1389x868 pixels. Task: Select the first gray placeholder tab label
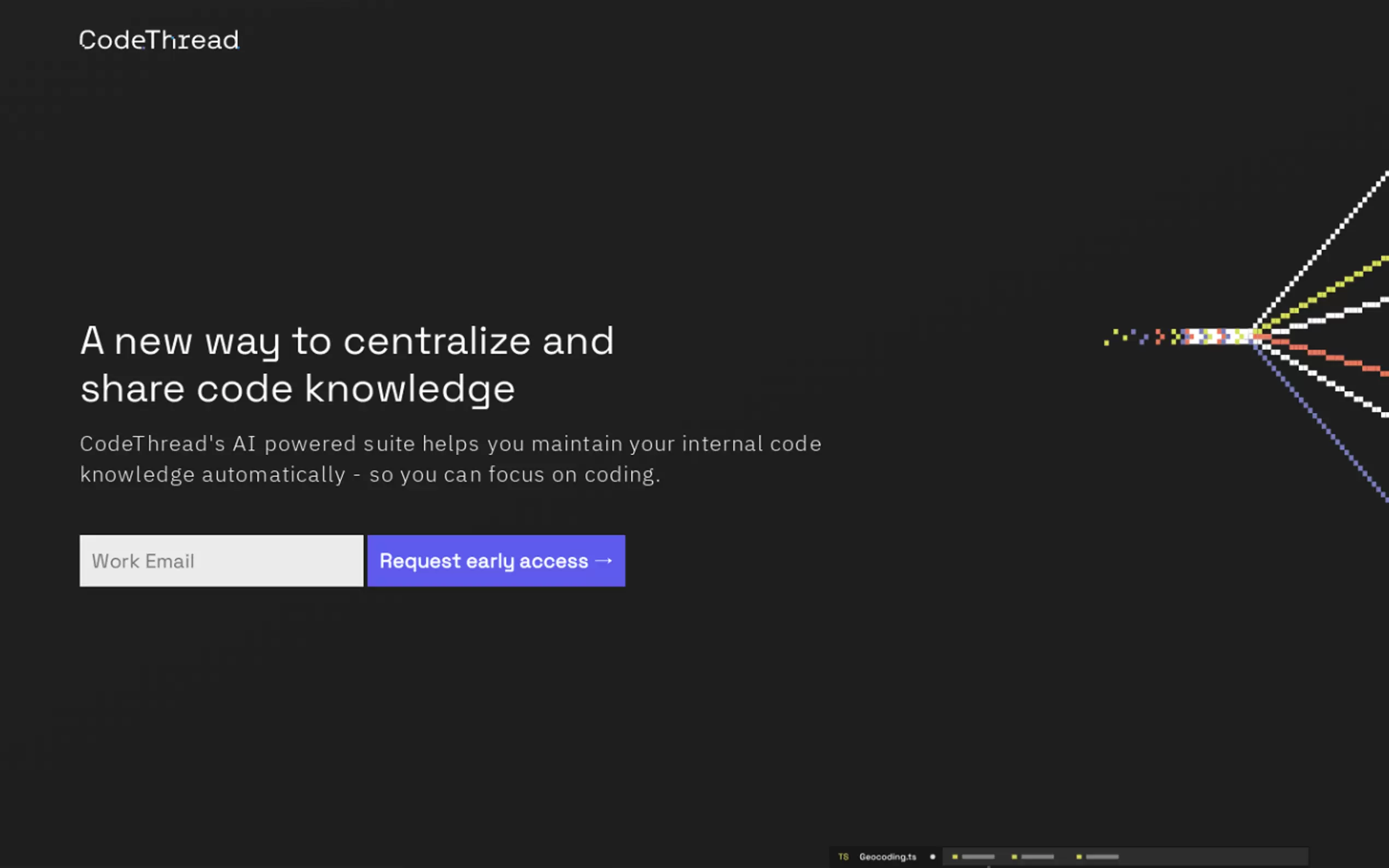coord(978,857)
